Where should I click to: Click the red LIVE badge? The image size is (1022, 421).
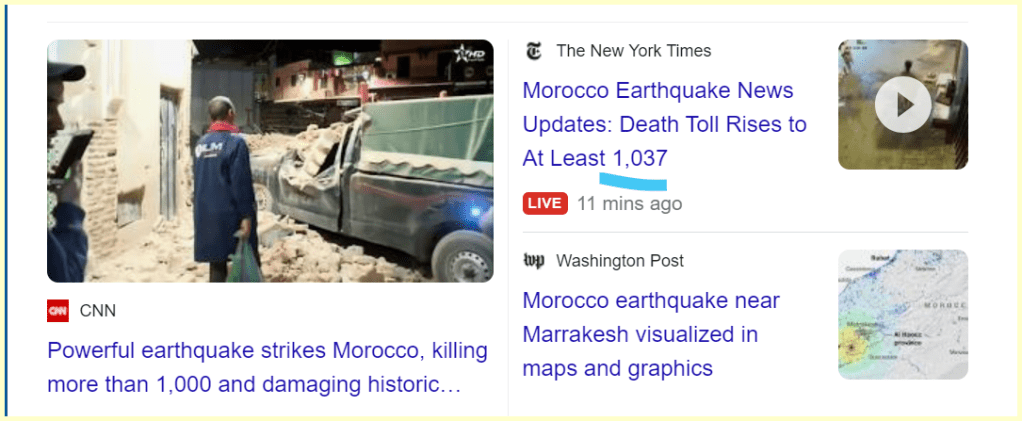tap(545, 204)
